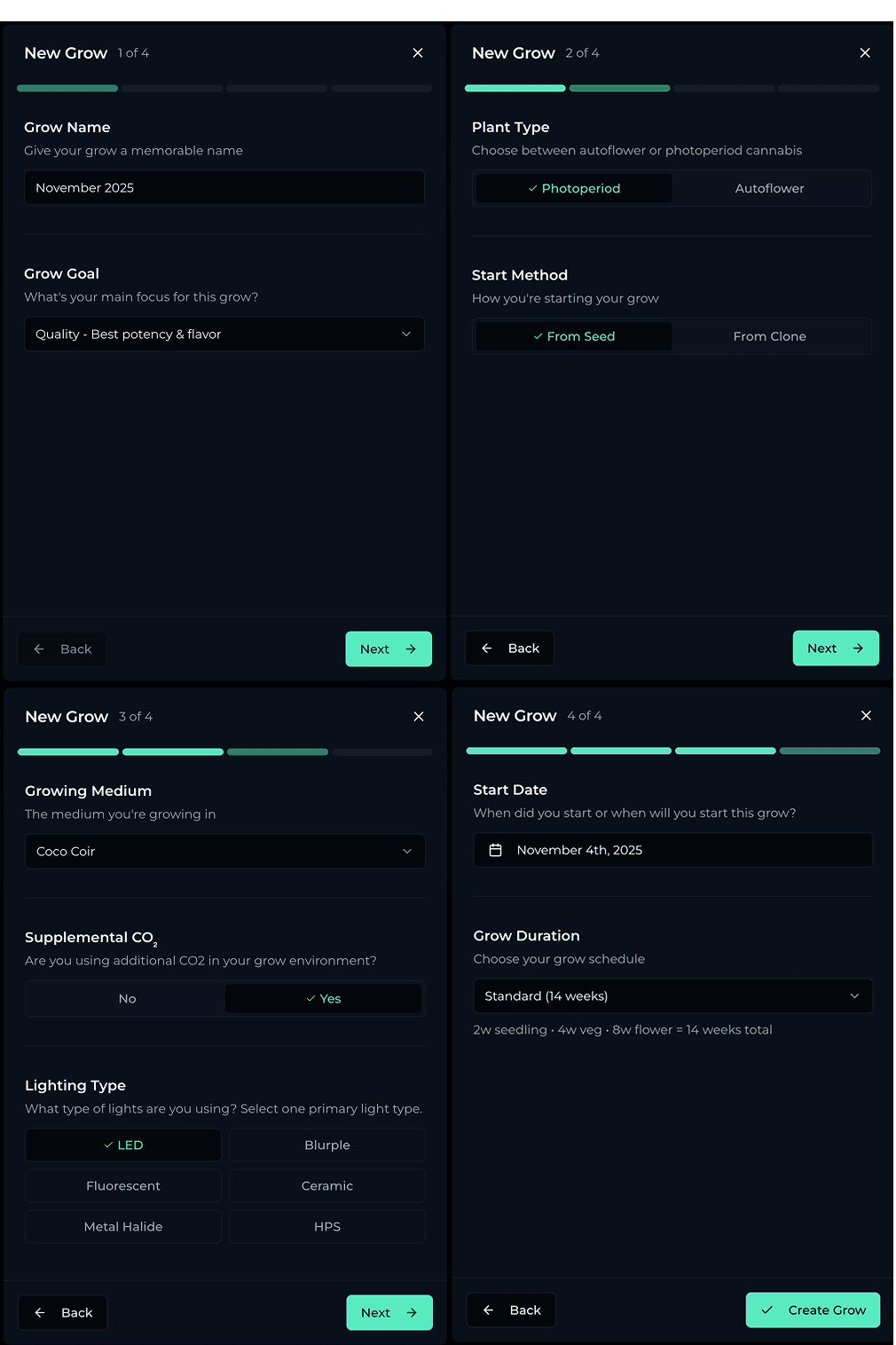
Task: Select Autoflower plant type
Action: coord(770,189)
